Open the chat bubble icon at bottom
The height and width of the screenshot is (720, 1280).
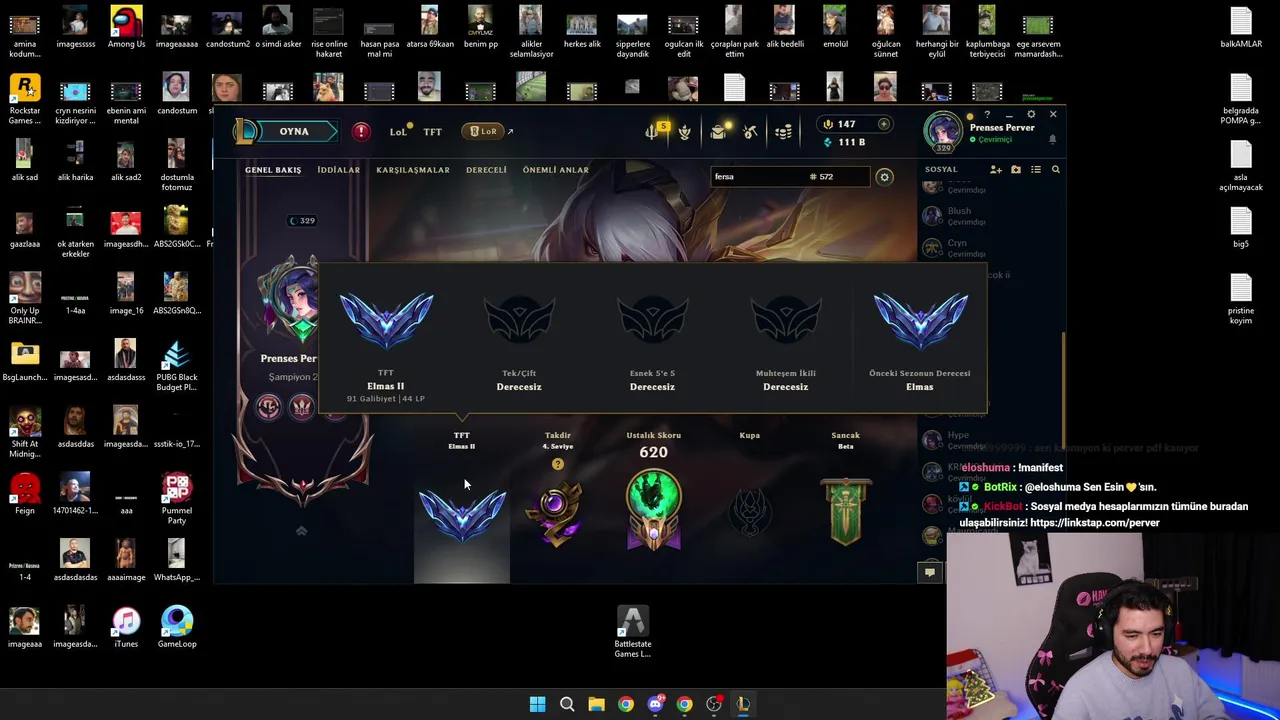[x=929, y=572]
